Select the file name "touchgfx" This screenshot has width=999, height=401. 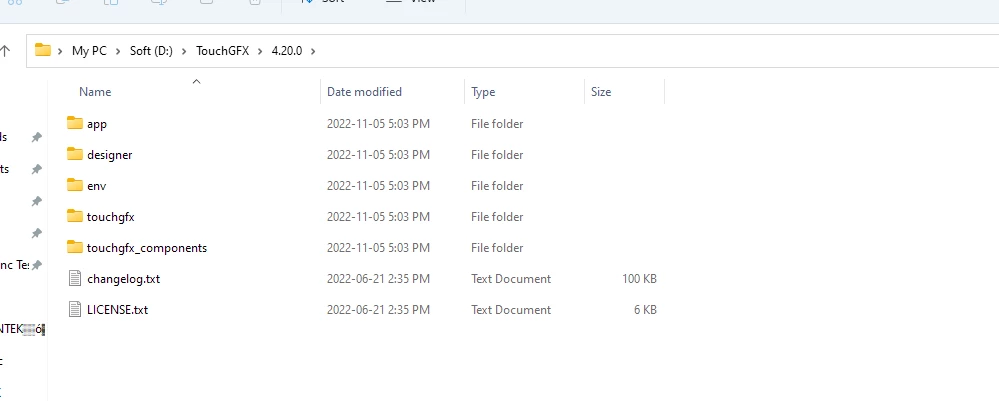111,217
